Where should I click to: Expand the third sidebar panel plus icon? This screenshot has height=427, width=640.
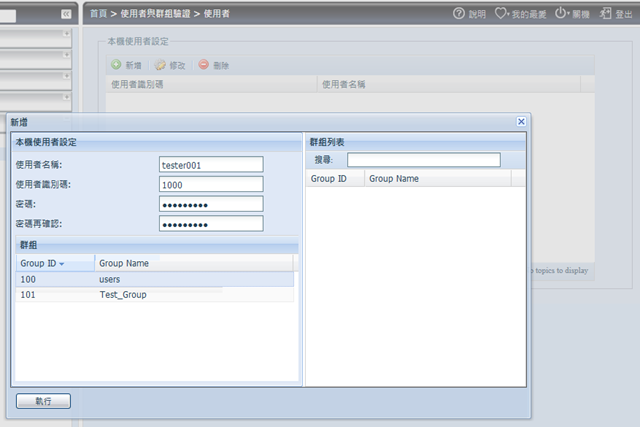tap(66, 76)
